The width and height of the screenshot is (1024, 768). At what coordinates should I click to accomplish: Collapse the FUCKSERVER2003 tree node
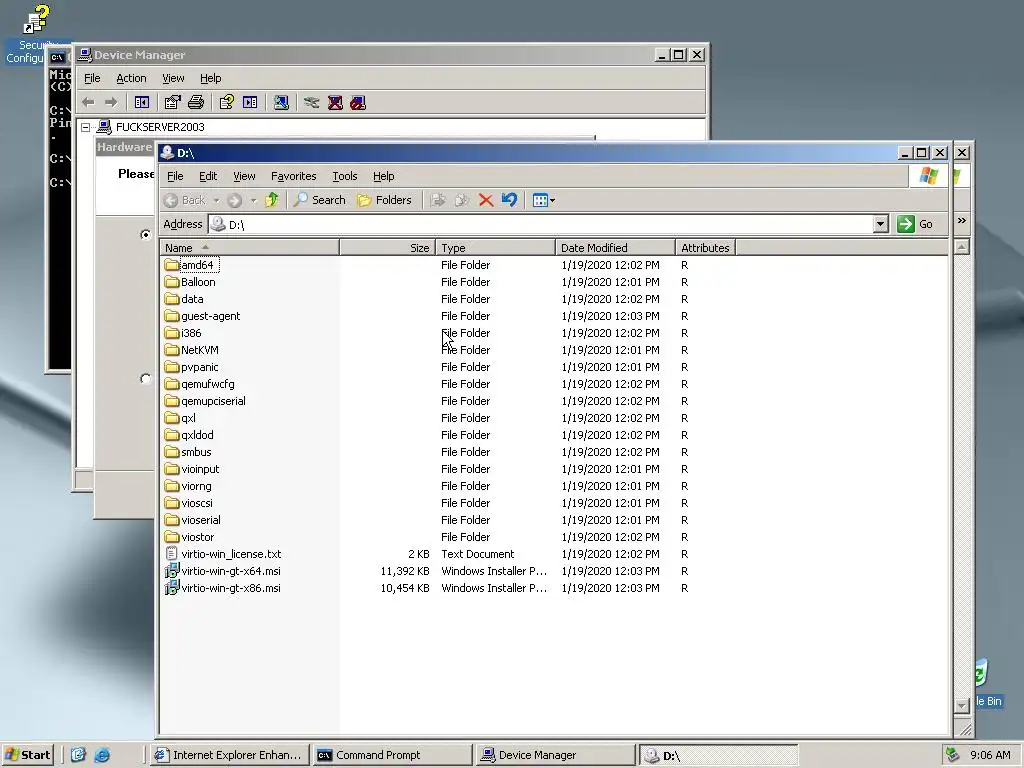click(86, 127)
